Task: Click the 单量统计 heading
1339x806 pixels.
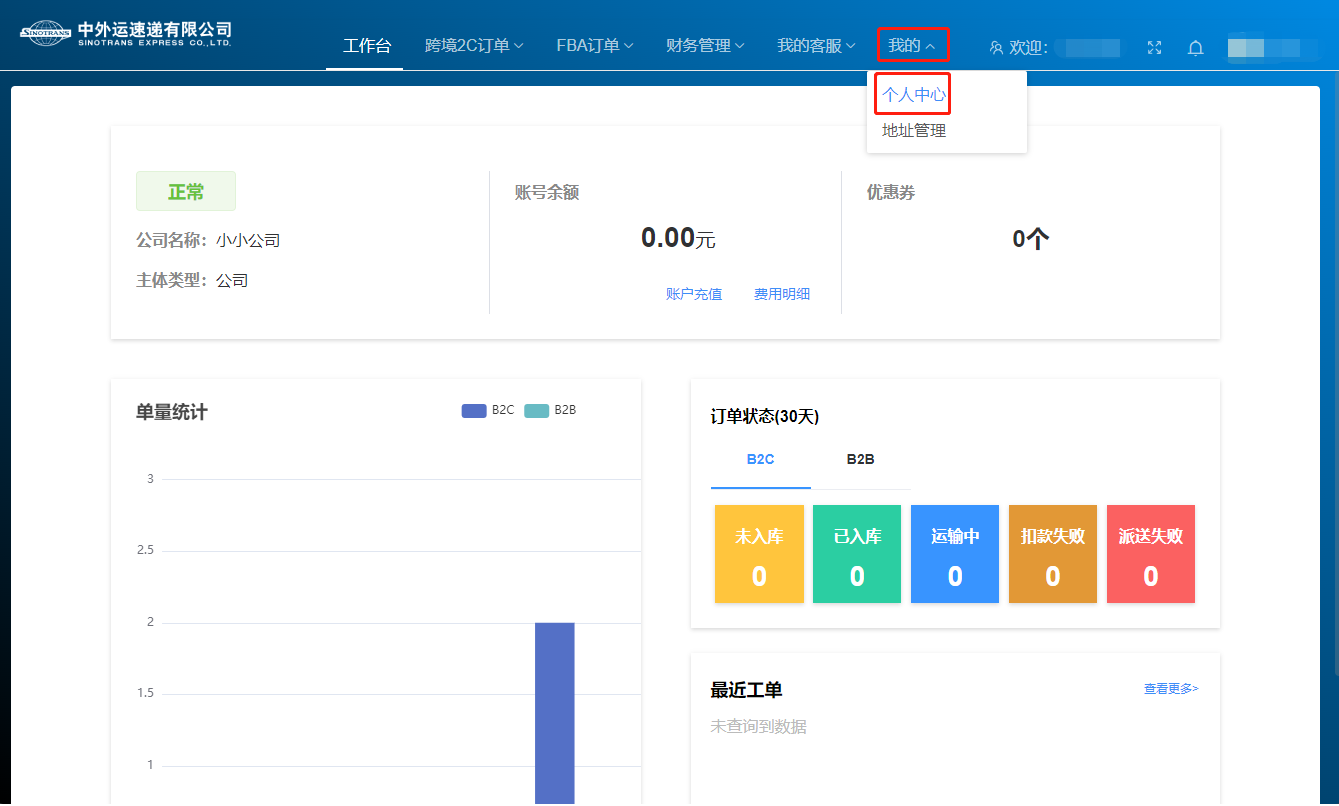Action: pyautogui.click(x=172, y=412)
